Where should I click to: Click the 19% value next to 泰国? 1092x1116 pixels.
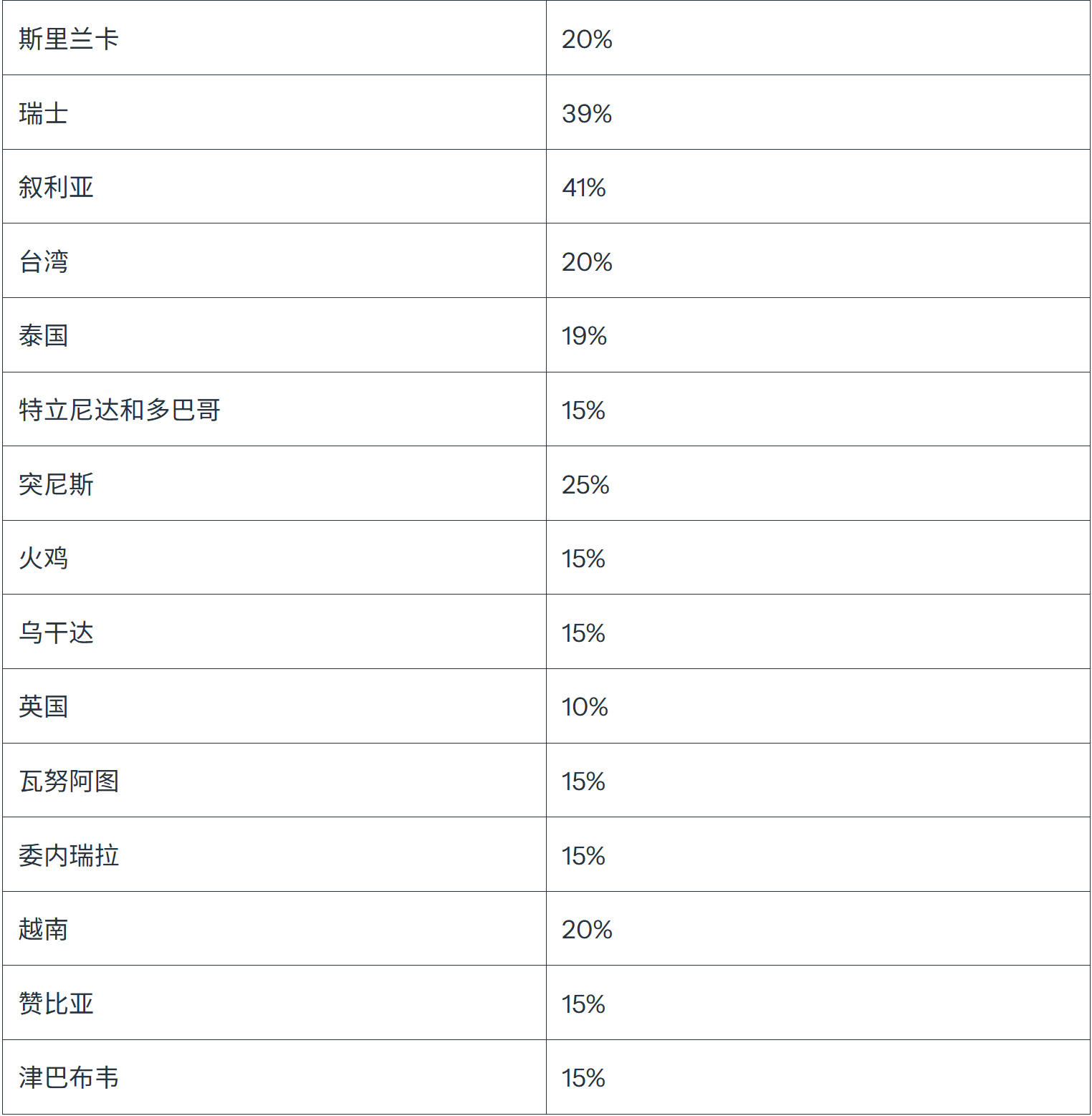pyautogui.click(x=584, y=336)
